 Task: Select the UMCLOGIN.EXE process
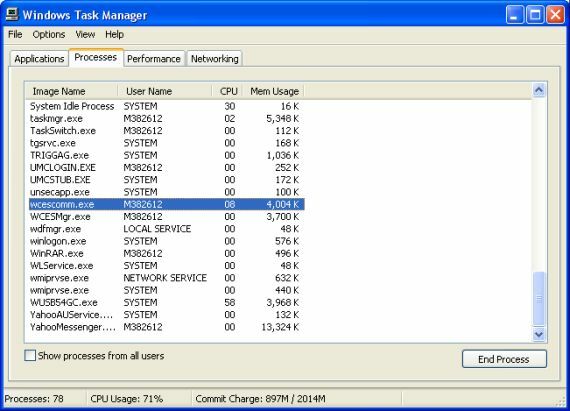(166, 168)
